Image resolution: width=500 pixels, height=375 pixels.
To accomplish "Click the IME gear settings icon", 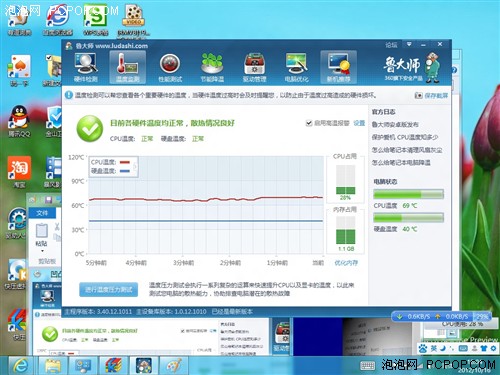I will (493, 349).
